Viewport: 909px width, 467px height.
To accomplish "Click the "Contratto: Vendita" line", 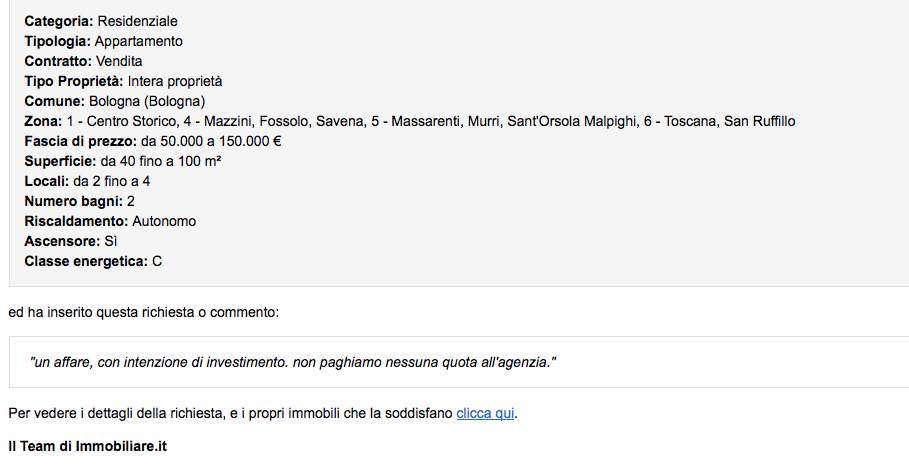I will tap(83, 61).
